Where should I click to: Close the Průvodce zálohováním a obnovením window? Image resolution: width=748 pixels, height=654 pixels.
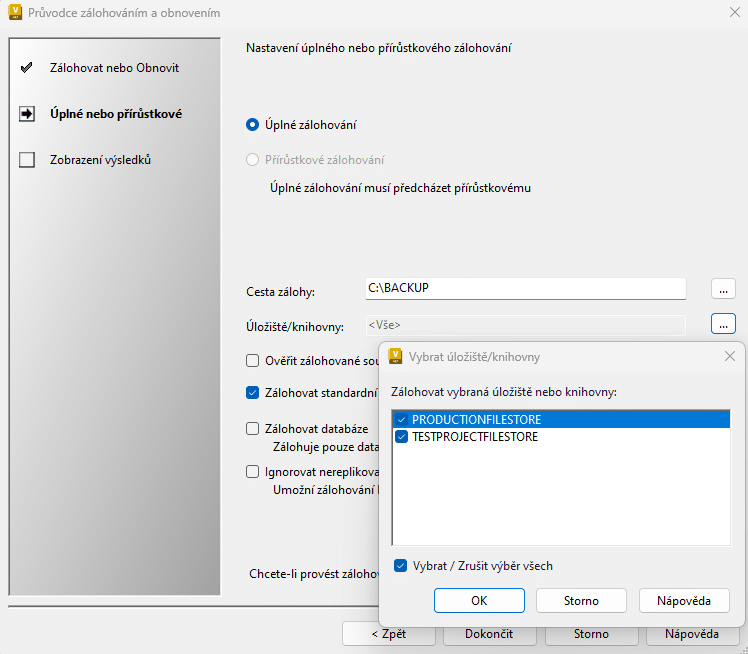pyautogui.click(x=735, y=12)
